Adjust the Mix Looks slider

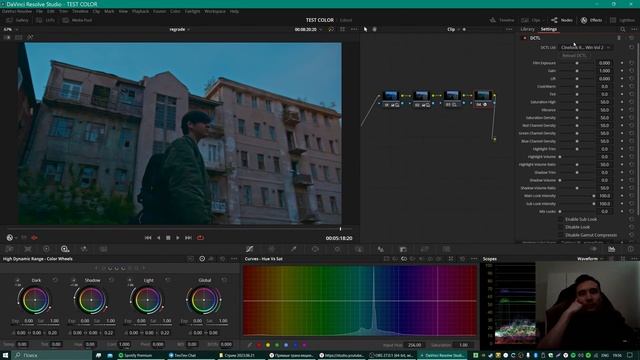[x=577, y=211]
